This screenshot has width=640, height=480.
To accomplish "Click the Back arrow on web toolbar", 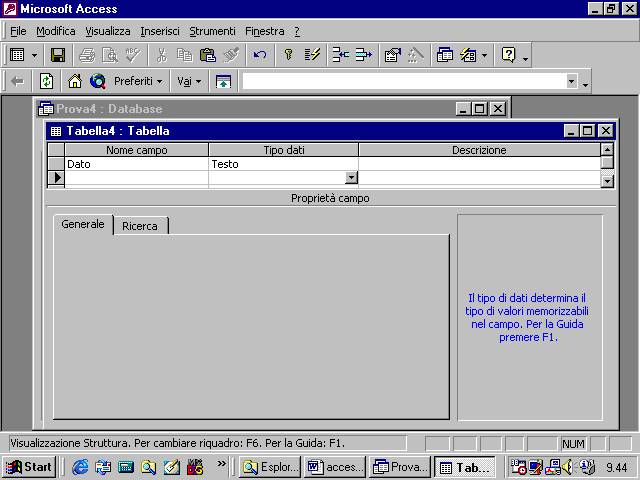I will click(17, 81).
